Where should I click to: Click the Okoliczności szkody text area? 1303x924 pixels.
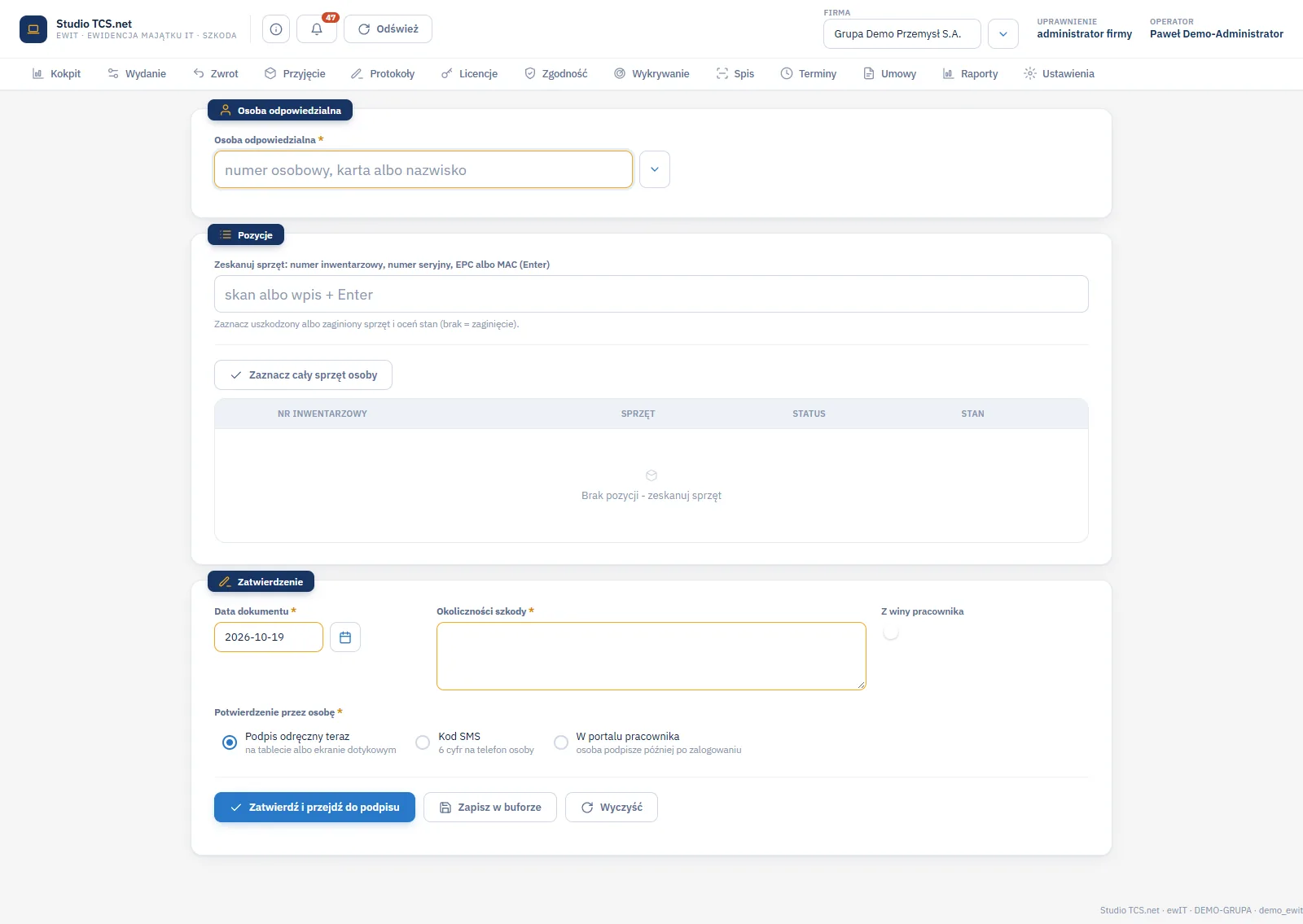pyautogui.click(x=651, y=656)
